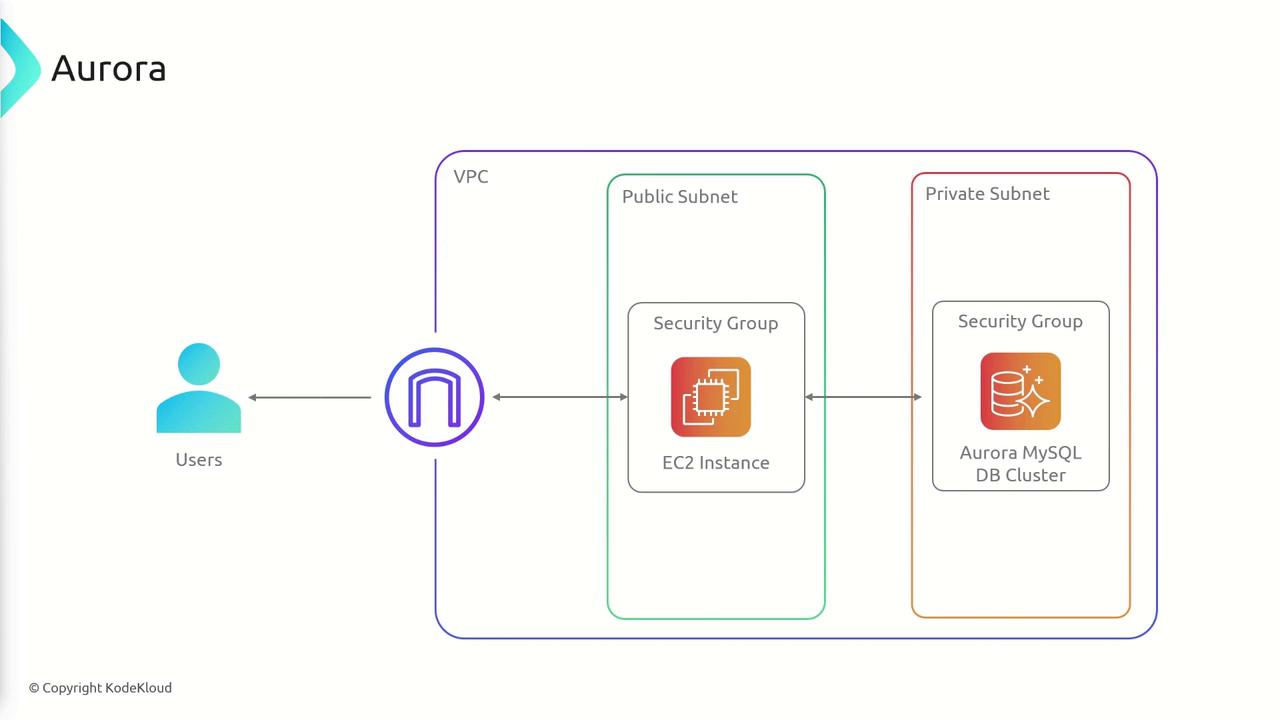
Task: Select the Aurora database cluster icon
Action: tap(1020, 391)
